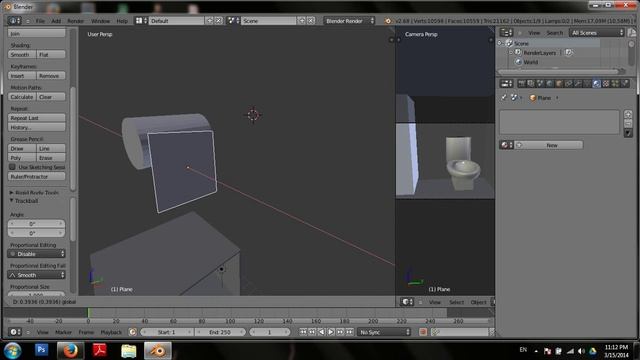Expand the RenderLayers item in outliner

pos(510,53)
